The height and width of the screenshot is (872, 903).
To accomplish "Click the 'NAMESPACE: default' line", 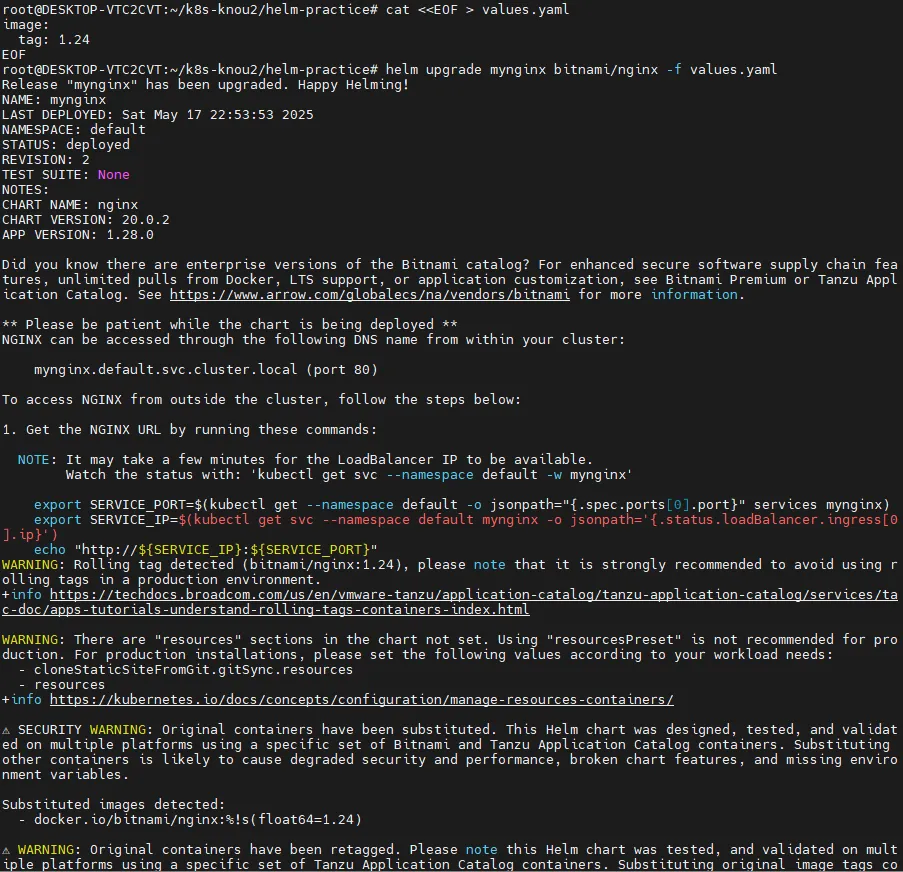I will [74, 130].
